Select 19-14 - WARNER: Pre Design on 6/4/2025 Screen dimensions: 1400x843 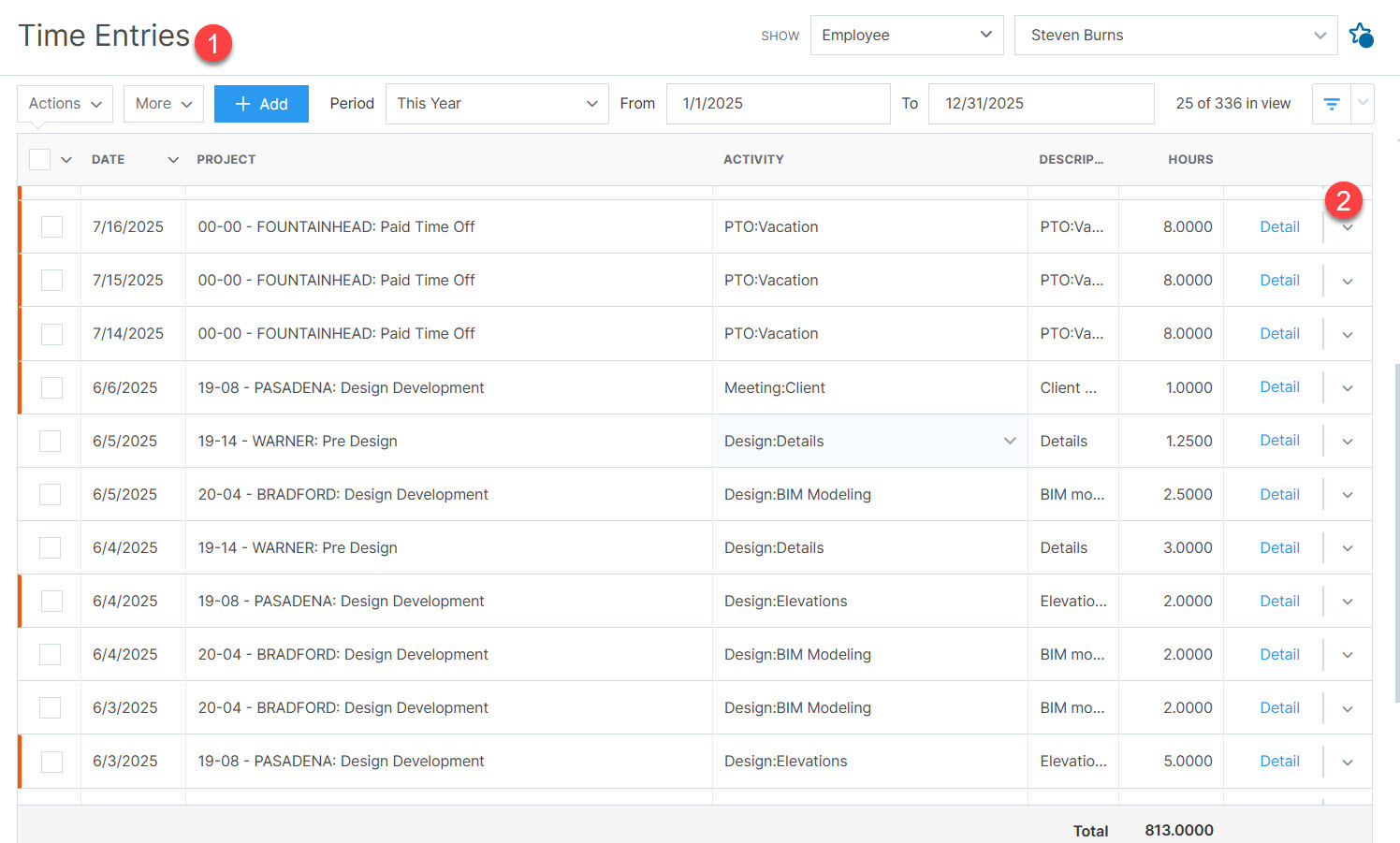pos(298,547)
